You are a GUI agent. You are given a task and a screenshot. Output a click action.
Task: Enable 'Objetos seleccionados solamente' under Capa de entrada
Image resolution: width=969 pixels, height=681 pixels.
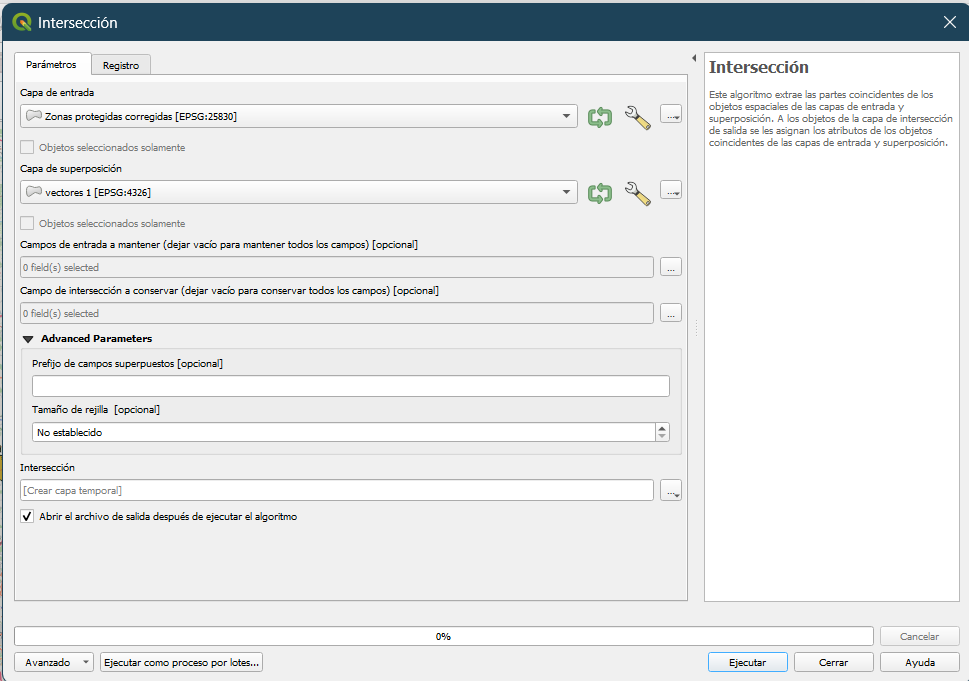(x=27, y=148)
